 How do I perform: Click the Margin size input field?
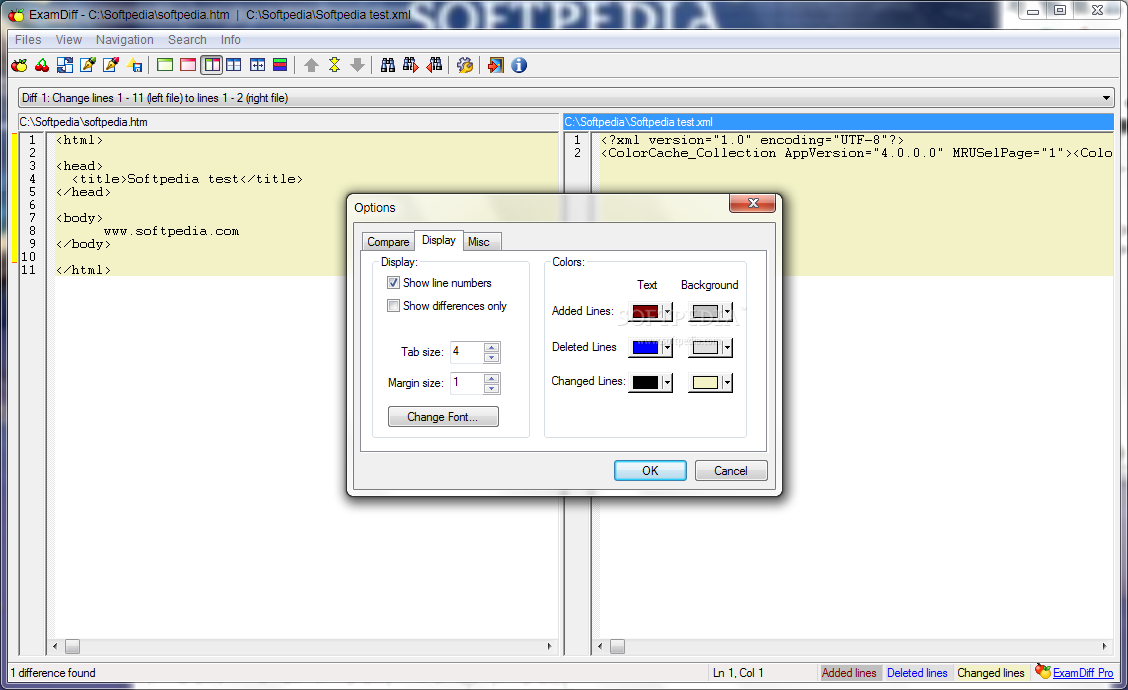[x=467, y=383]
